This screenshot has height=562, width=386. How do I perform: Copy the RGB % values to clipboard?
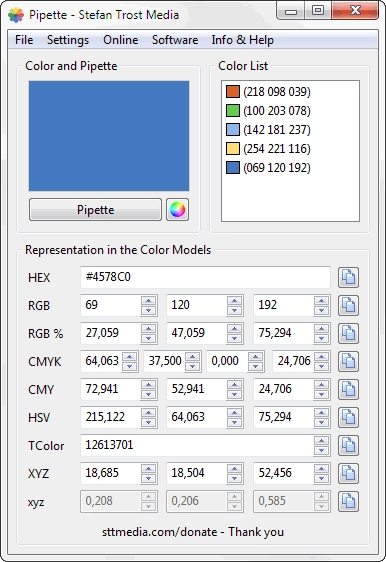click(x=348, y=333)
